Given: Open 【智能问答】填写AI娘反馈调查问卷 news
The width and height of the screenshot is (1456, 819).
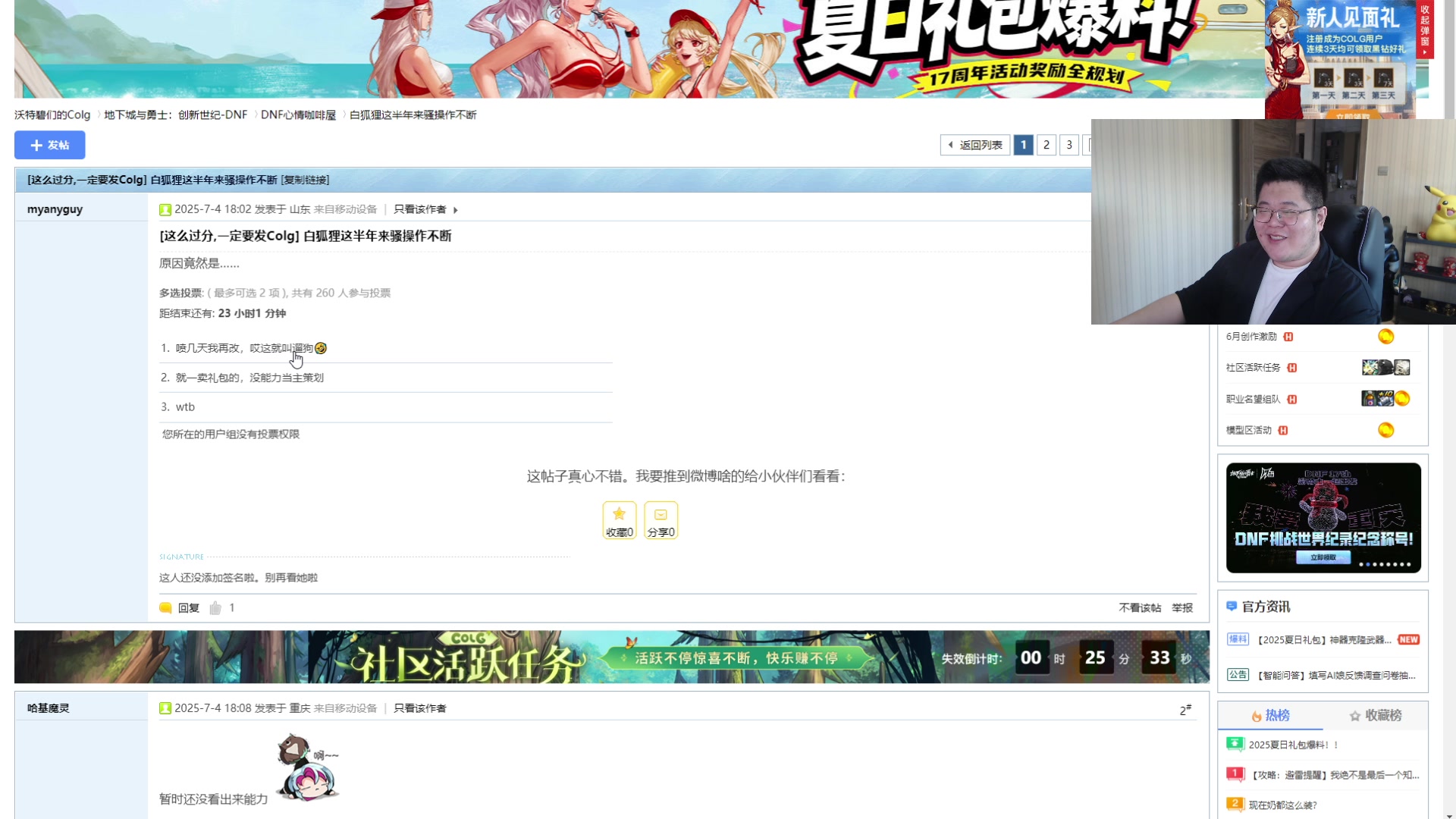Looking at the screenshot, I should [x=1336, y=676].
